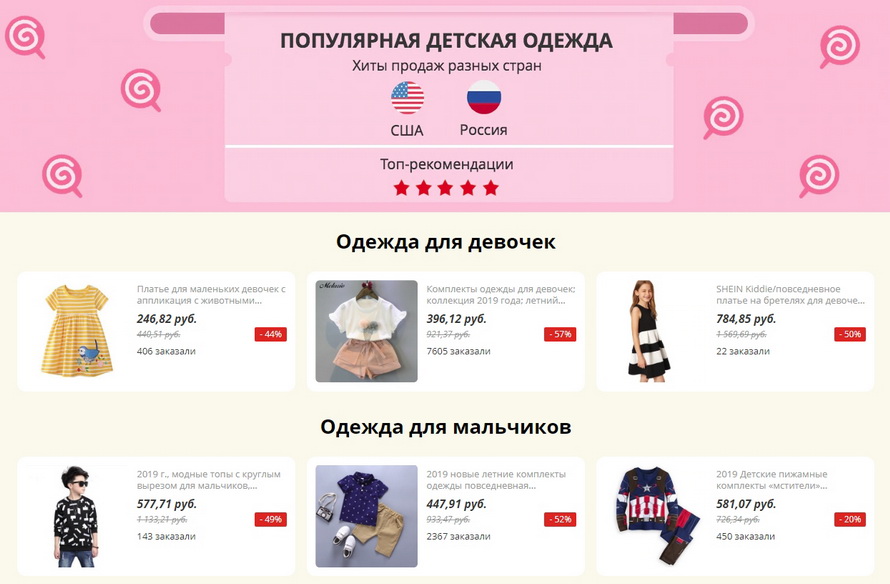This screenshot has width=890, height=584.
Task: Open the black and white striped dress thumbnail
Action: pyautogui.click(x=649, y=331)
